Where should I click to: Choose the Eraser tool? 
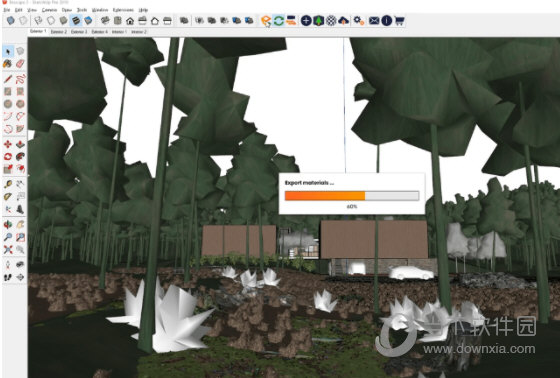(x=20, y=64)
